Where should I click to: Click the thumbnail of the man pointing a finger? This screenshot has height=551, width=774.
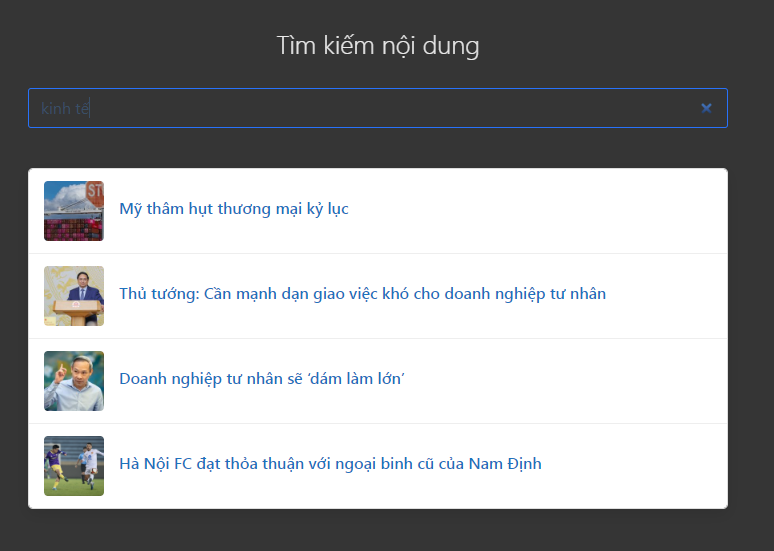(x=74, y=381)
